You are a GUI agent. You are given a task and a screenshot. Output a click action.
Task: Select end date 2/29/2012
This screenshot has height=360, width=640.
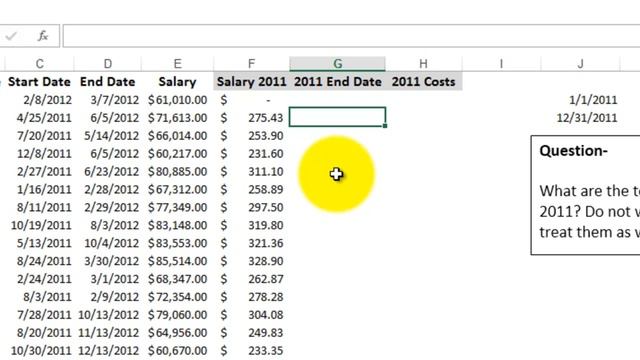[x=108, y=207]
